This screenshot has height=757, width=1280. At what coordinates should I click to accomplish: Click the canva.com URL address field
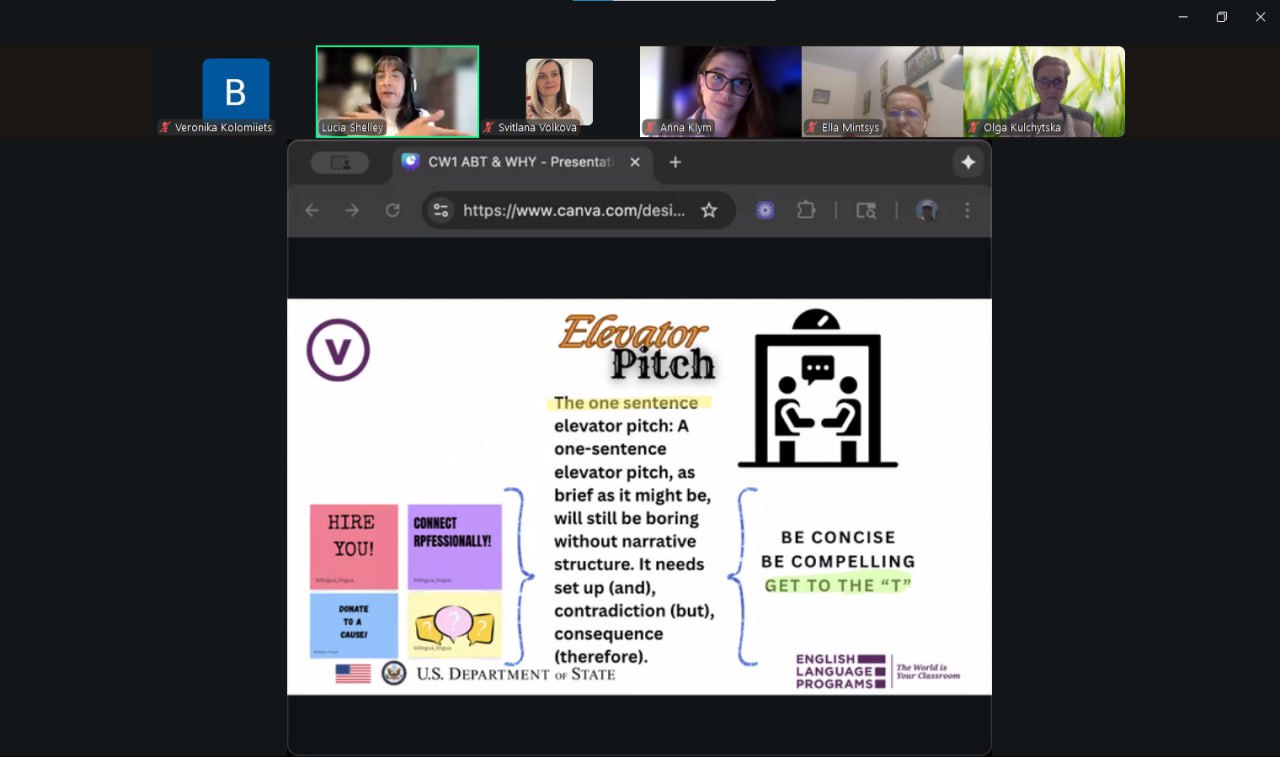[574, 210]
